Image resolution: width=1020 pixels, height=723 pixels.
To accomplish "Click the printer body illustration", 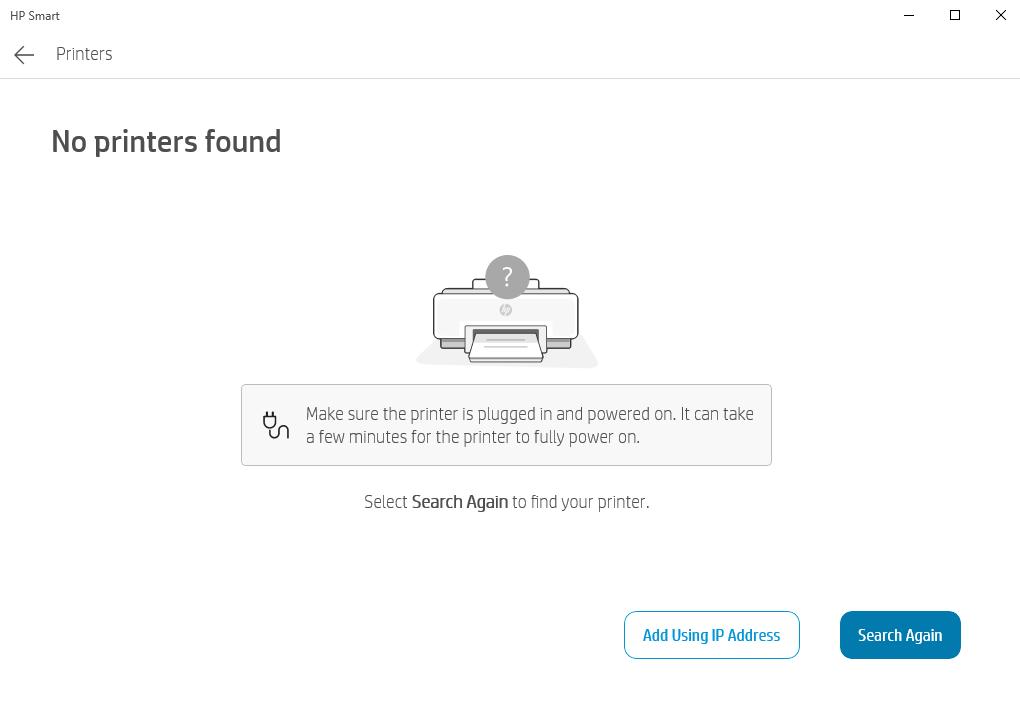I will 506,312.
